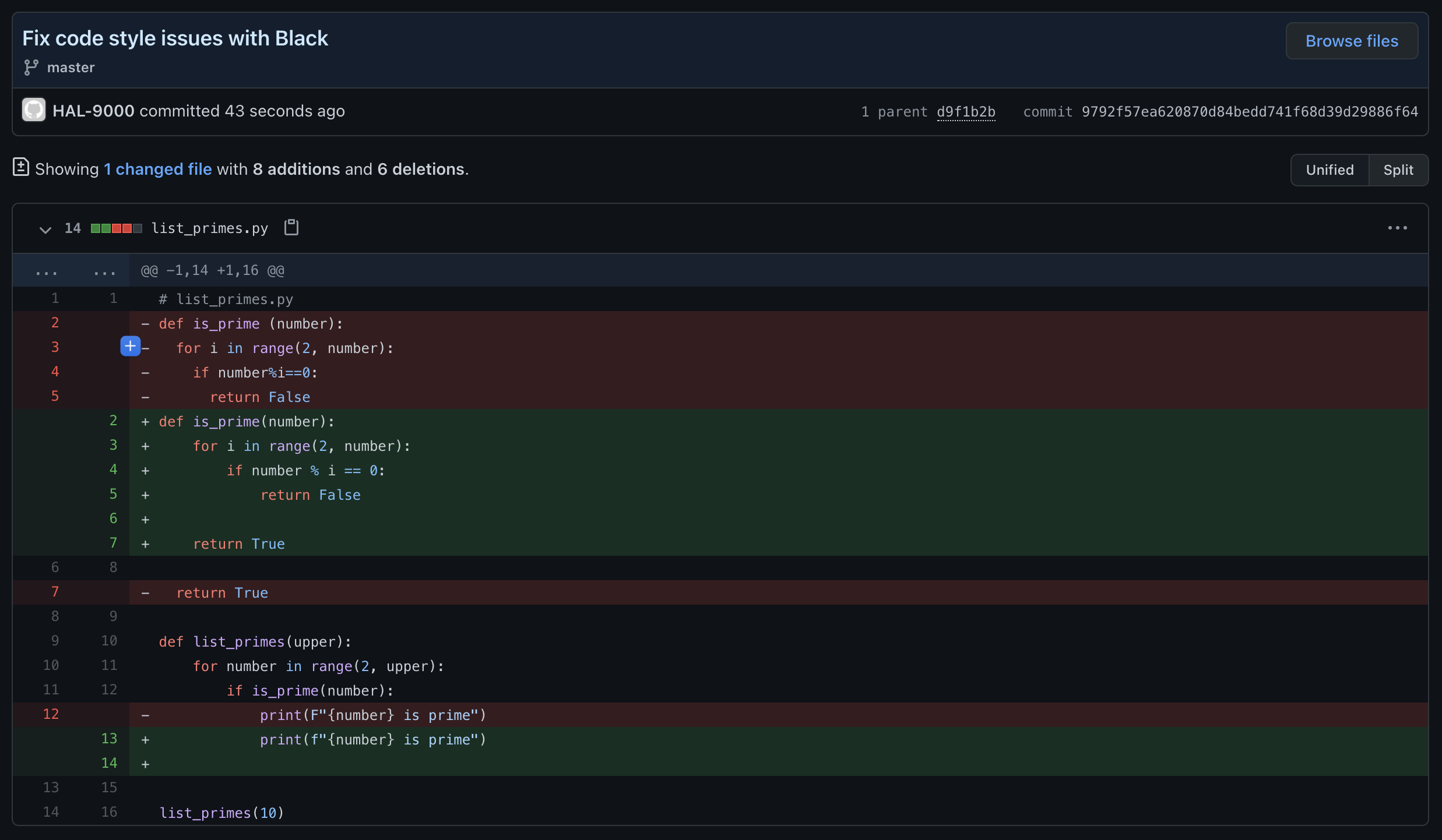The width and height of the screenshot is (1442, 840).
Task: Open the three-dot file options menu
Action: click(x=1397, y=228)
